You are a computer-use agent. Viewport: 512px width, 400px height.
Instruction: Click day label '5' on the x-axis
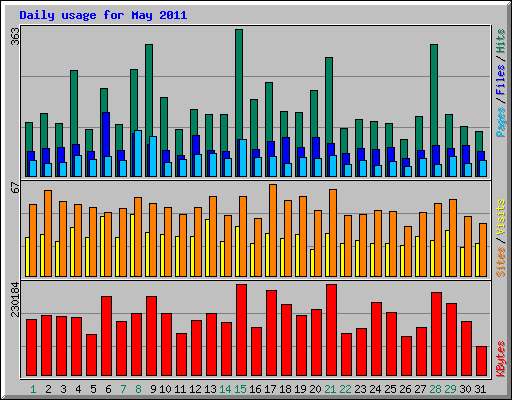[93, 389]
